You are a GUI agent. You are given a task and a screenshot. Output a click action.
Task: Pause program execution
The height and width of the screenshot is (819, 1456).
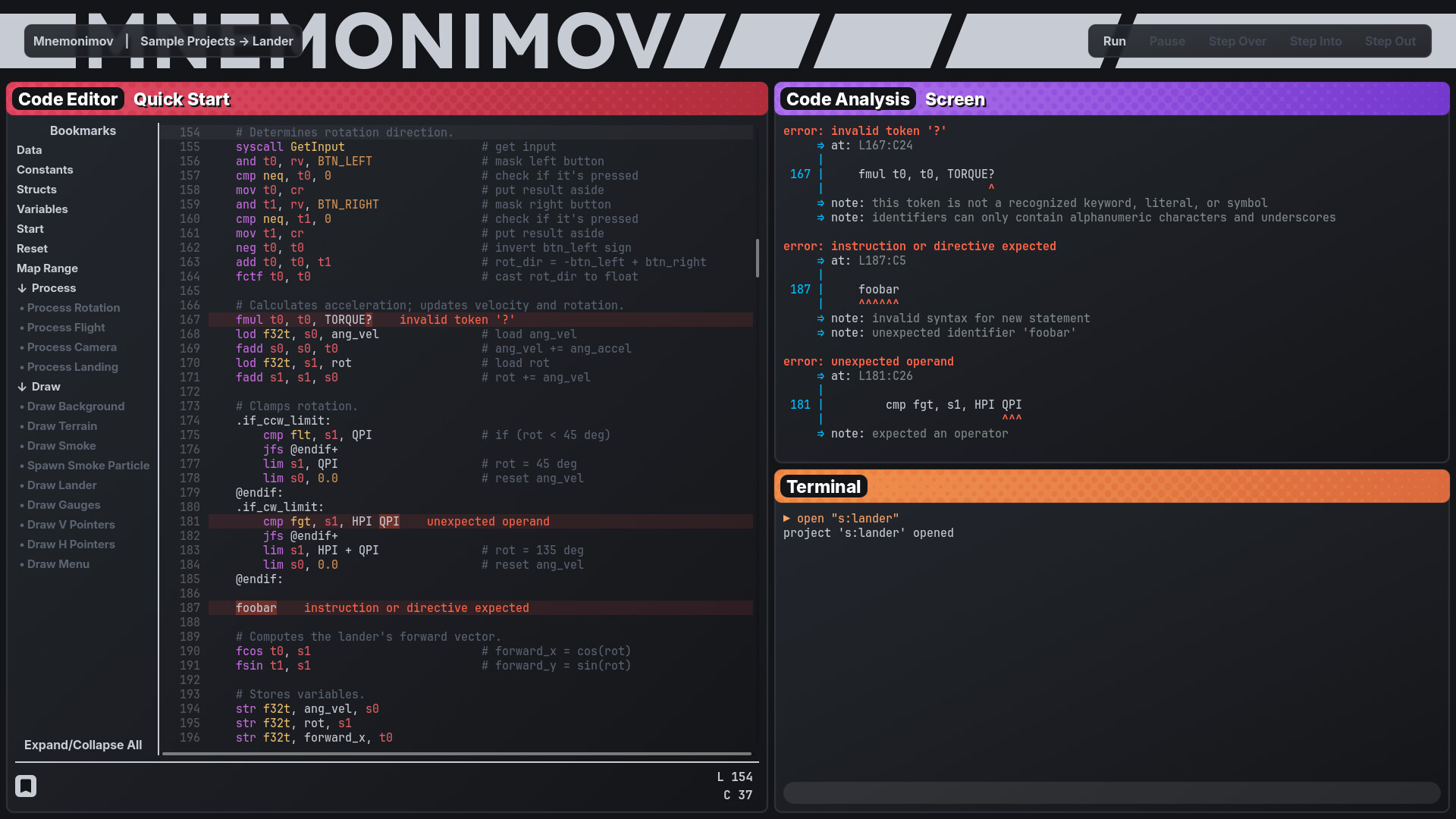[1167, 41]
